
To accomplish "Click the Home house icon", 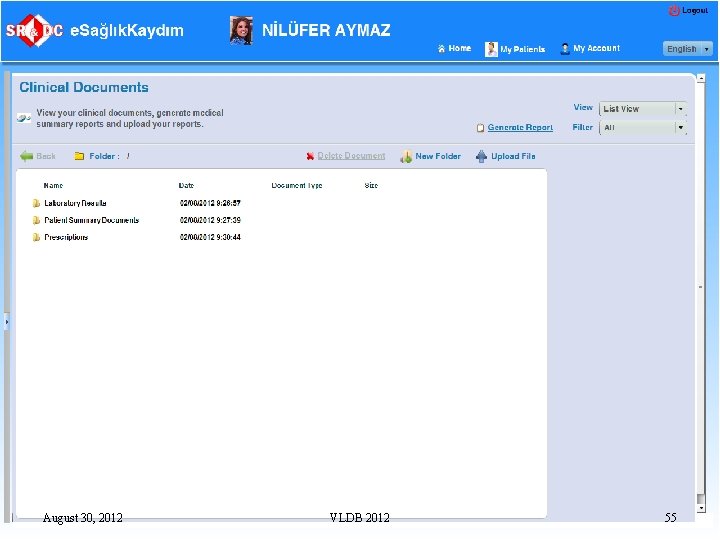I will coord(441,49).
